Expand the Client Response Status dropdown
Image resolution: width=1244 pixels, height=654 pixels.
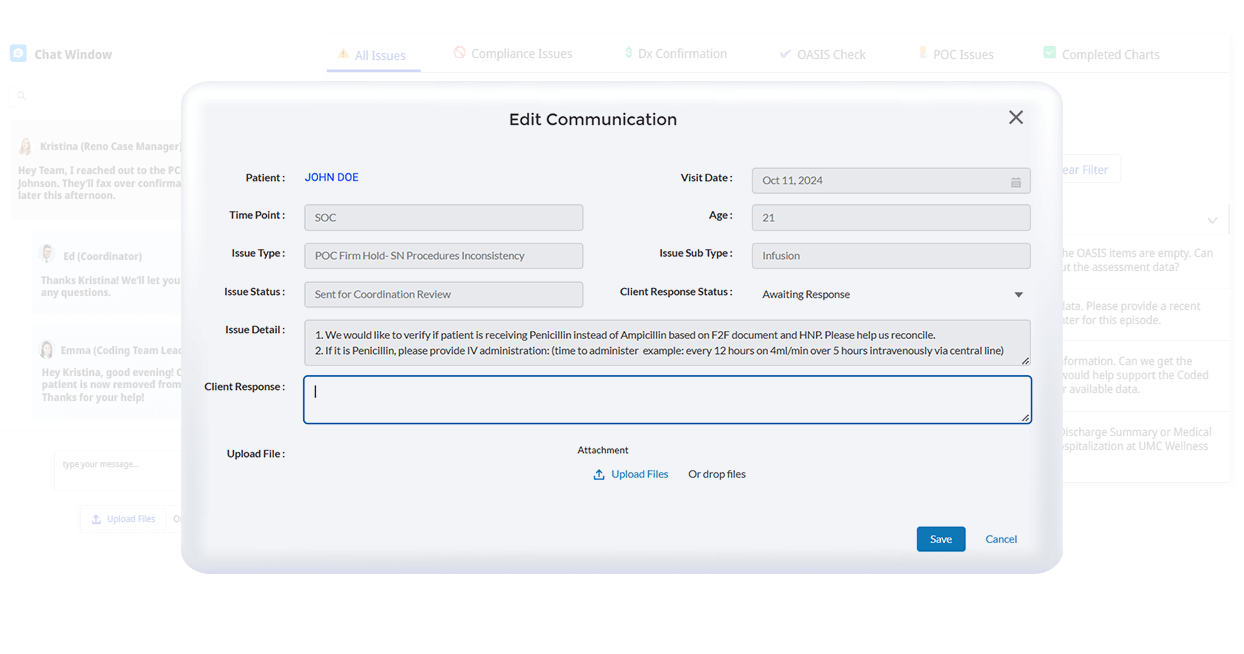pyautogui.click(x=1018, y=295)
